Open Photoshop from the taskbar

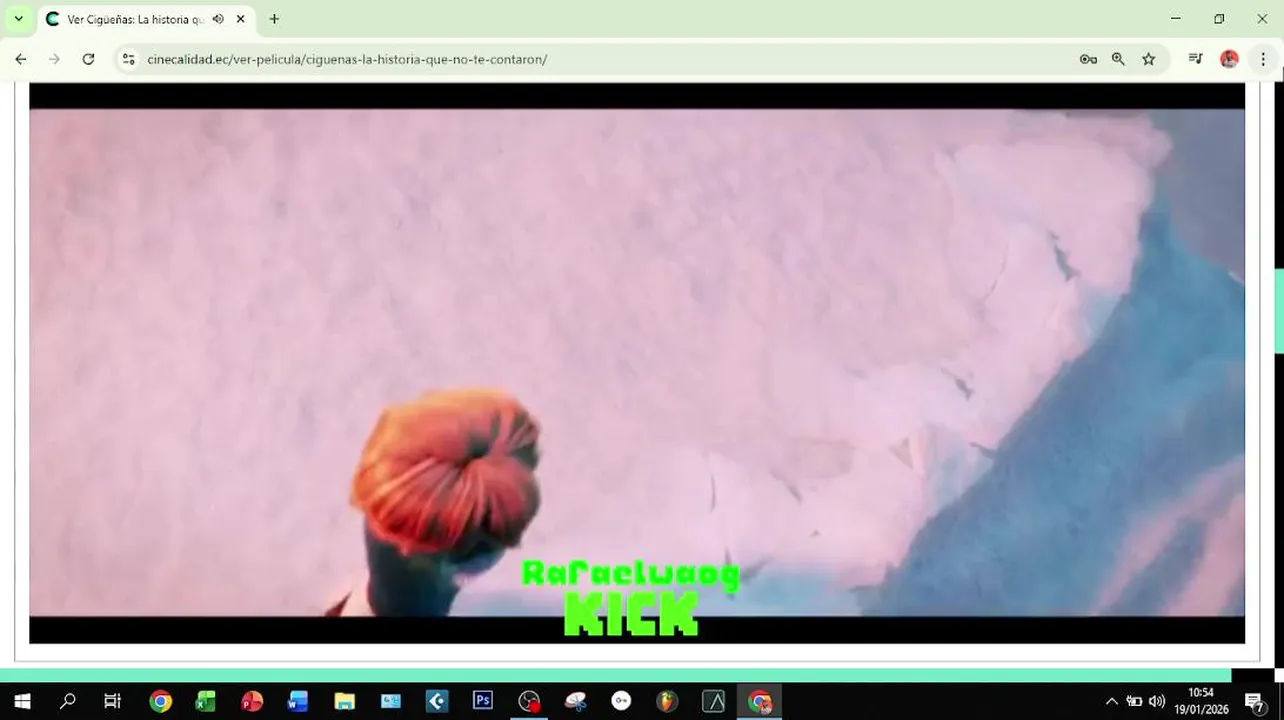pos(483,701)
